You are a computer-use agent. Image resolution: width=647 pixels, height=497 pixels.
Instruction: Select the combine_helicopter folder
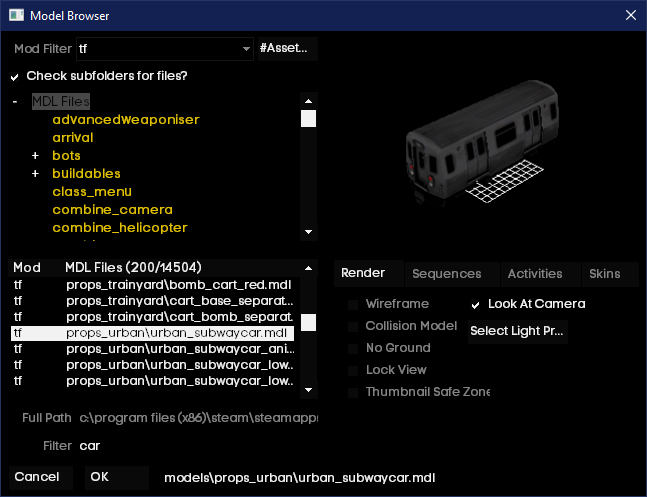[x=120, y=227]
